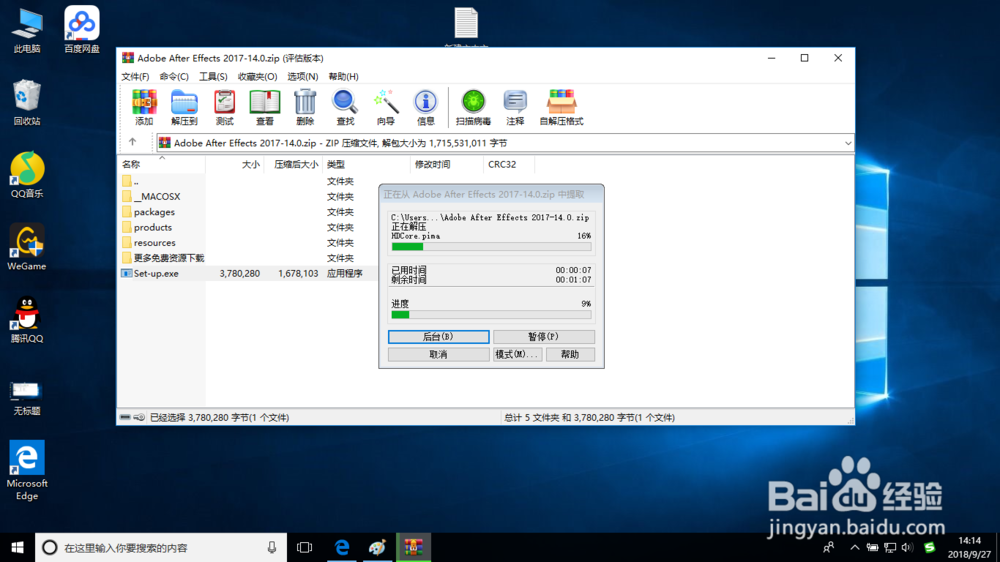Sort by Modified (修改时间) column header
The height and width of the screenshot is (562, 1000).
click(446, 164)
